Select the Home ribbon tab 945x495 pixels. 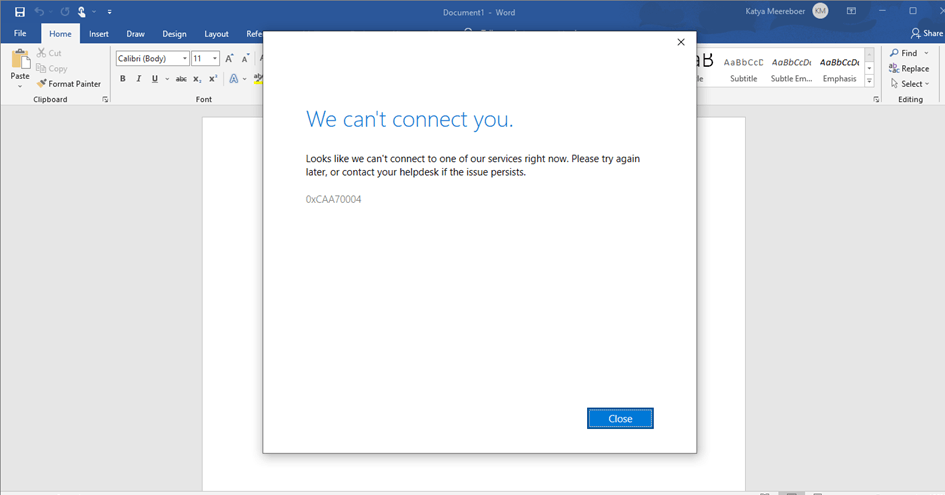pos(60,34)
